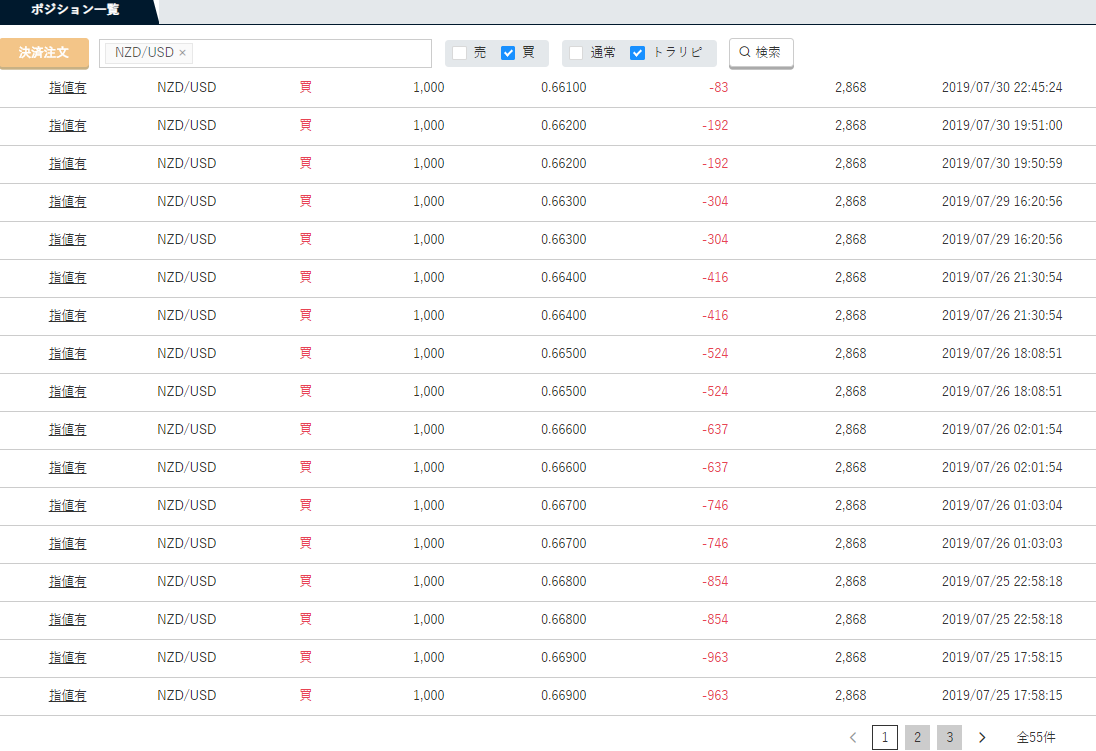Click date 2019/07/30 19:51:00

pos(1002,126)
